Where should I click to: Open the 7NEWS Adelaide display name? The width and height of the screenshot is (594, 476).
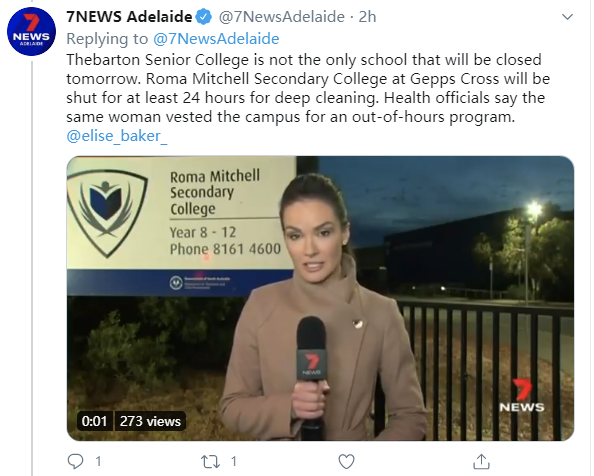pyautogui.click(x=129, y=17)
